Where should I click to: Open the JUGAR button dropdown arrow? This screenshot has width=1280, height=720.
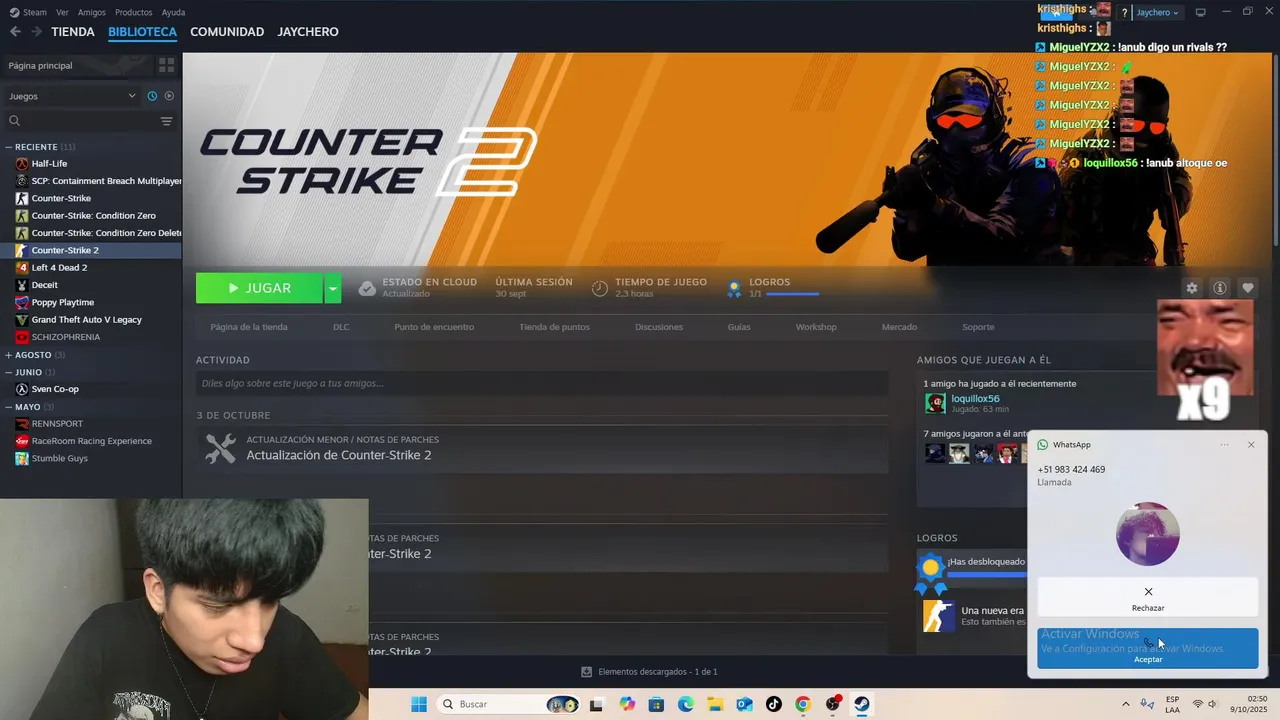coord(333,288)
